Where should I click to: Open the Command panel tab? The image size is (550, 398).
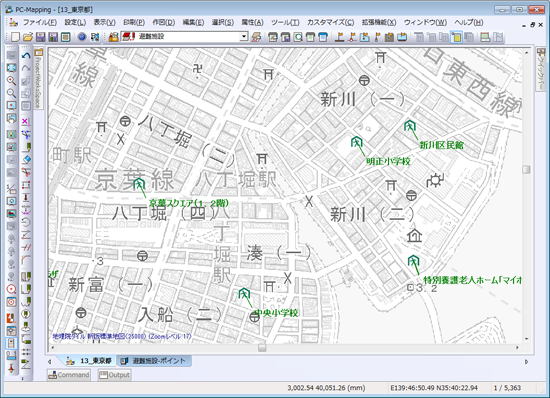69,375
